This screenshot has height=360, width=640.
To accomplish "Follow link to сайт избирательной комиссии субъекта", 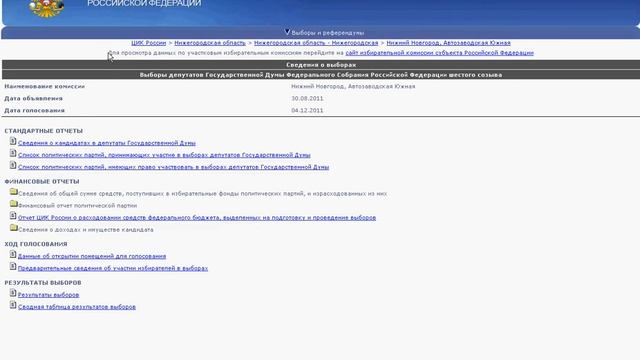I will (440, 53).
